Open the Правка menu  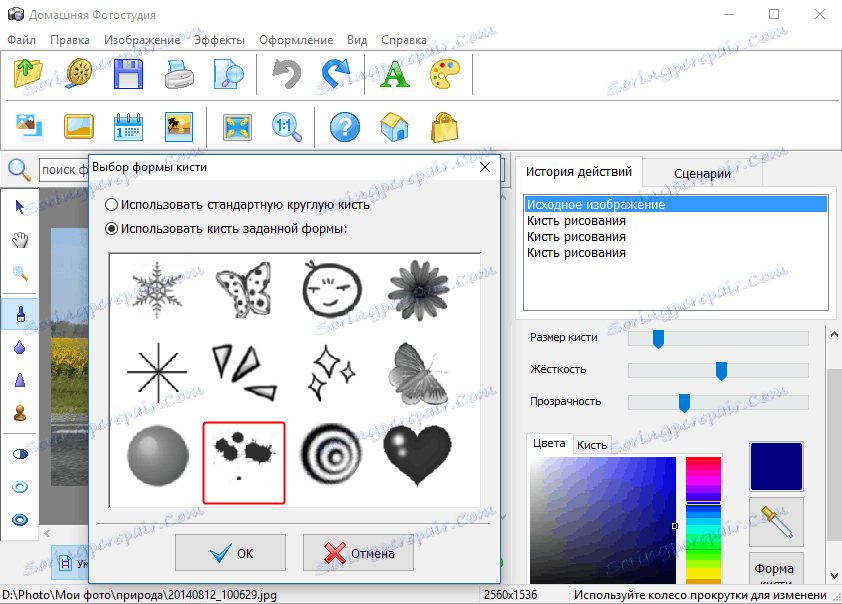(70, 40)
